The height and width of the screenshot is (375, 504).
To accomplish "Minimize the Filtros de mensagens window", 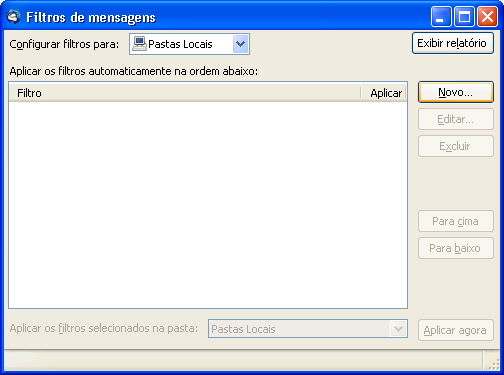I will tap(441, 16).
